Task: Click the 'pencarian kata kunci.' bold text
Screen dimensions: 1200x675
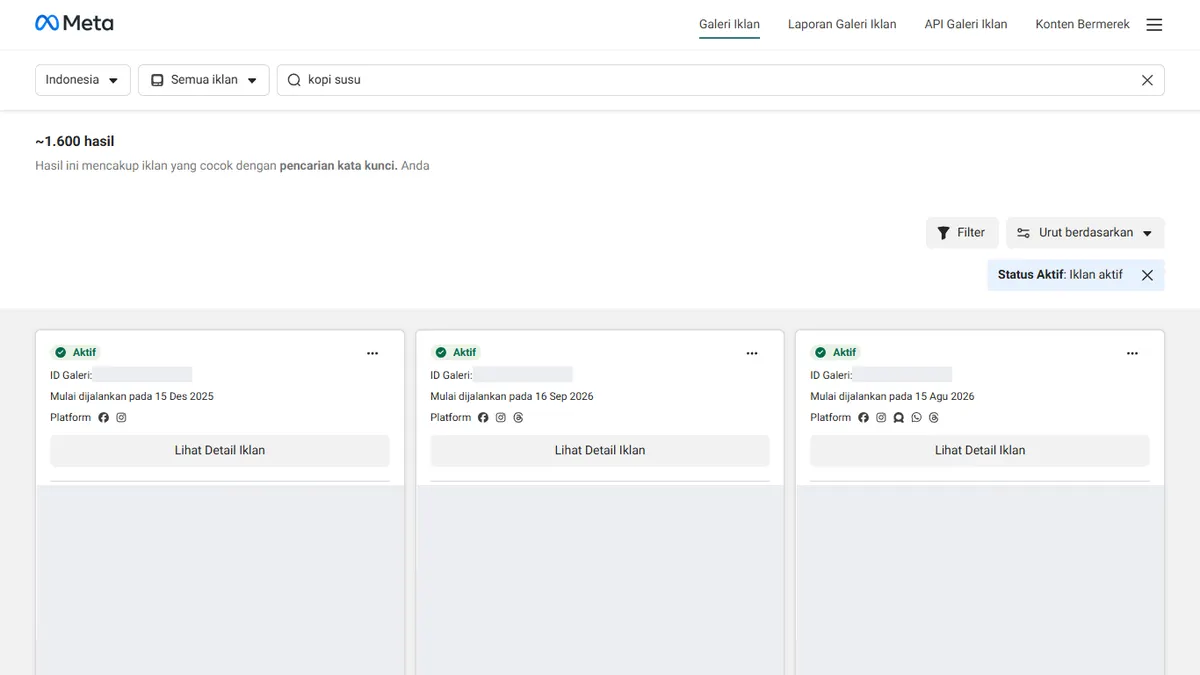Action: [x=338, y=166]
